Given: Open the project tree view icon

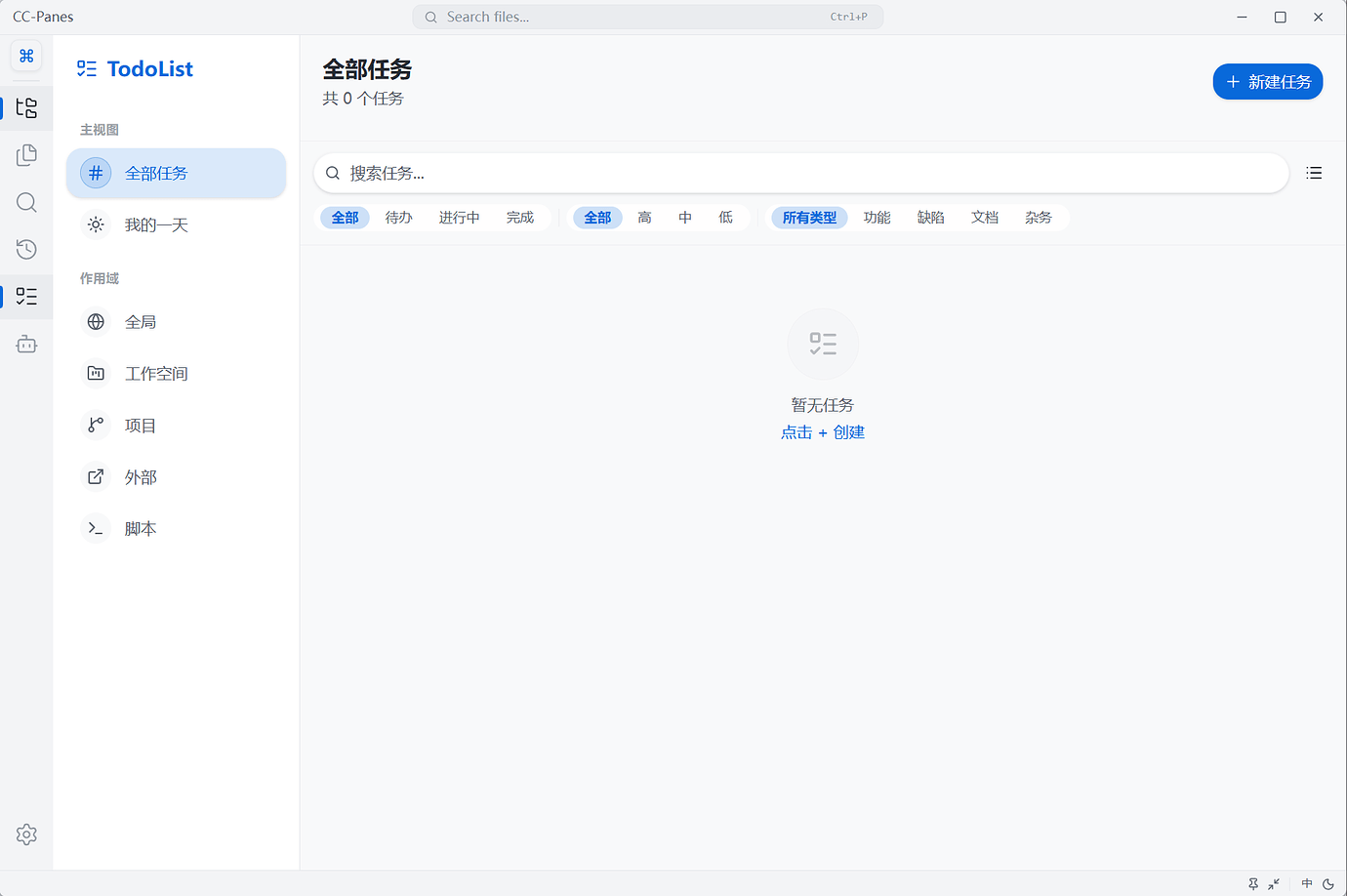Looking at the screenshot, I should point(26,107).
